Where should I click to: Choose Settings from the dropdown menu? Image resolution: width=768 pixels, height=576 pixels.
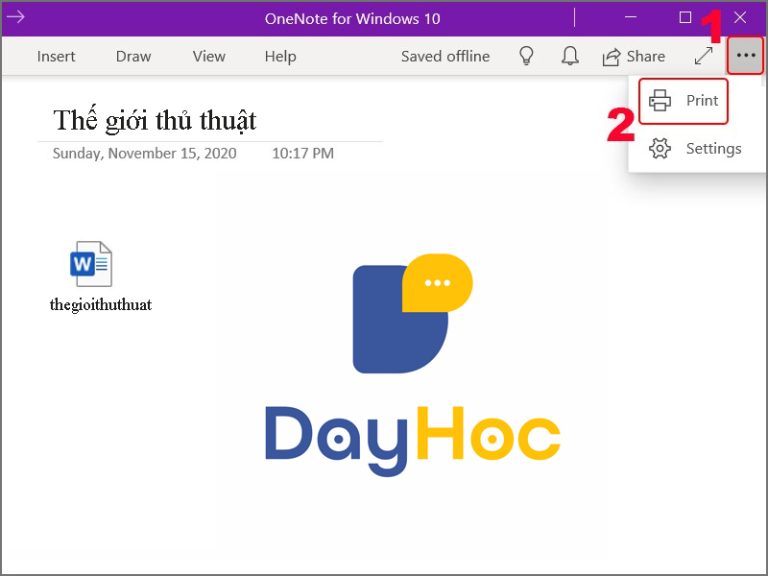695,148
